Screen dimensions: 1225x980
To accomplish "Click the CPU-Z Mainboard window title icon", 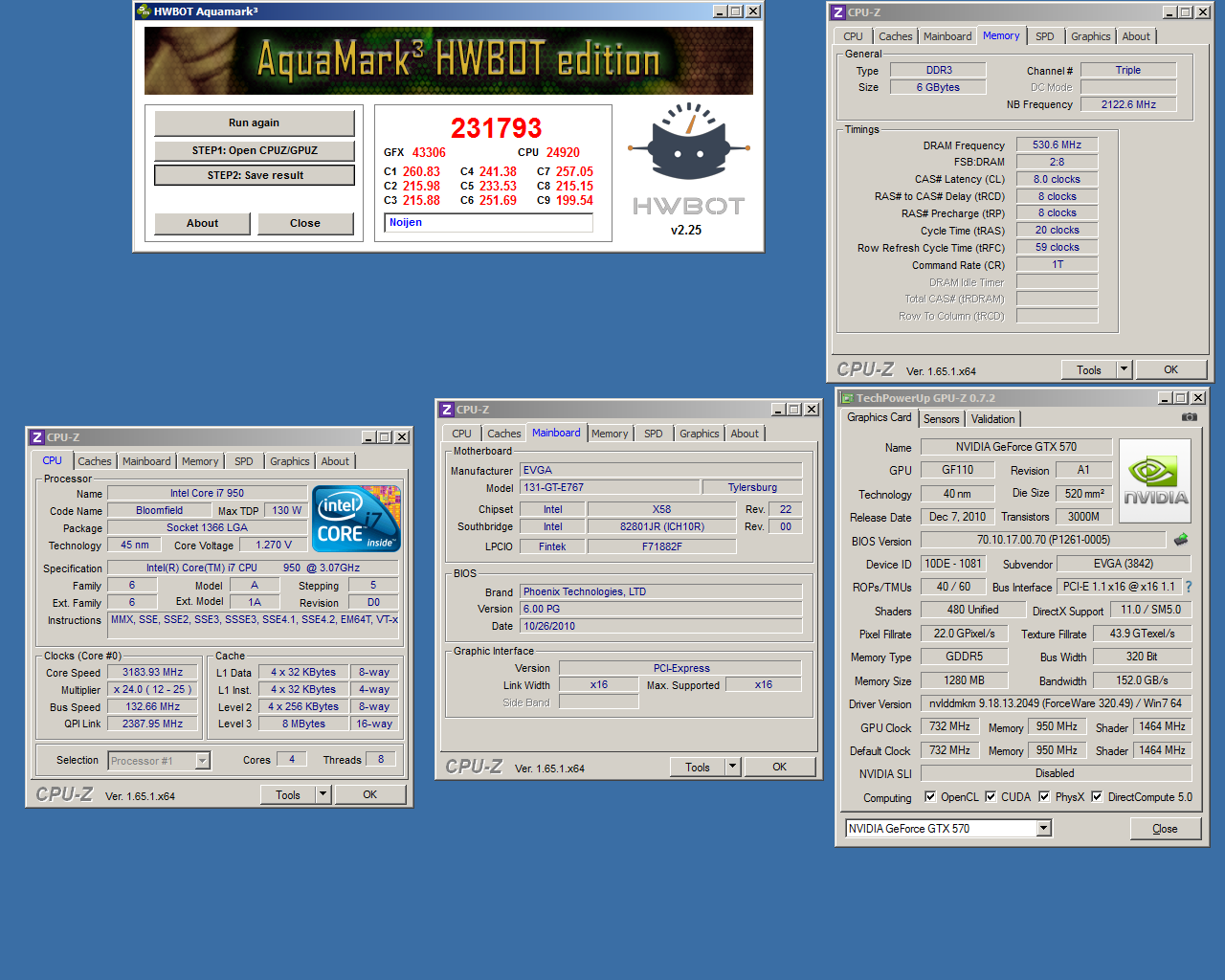I will 446,410.
